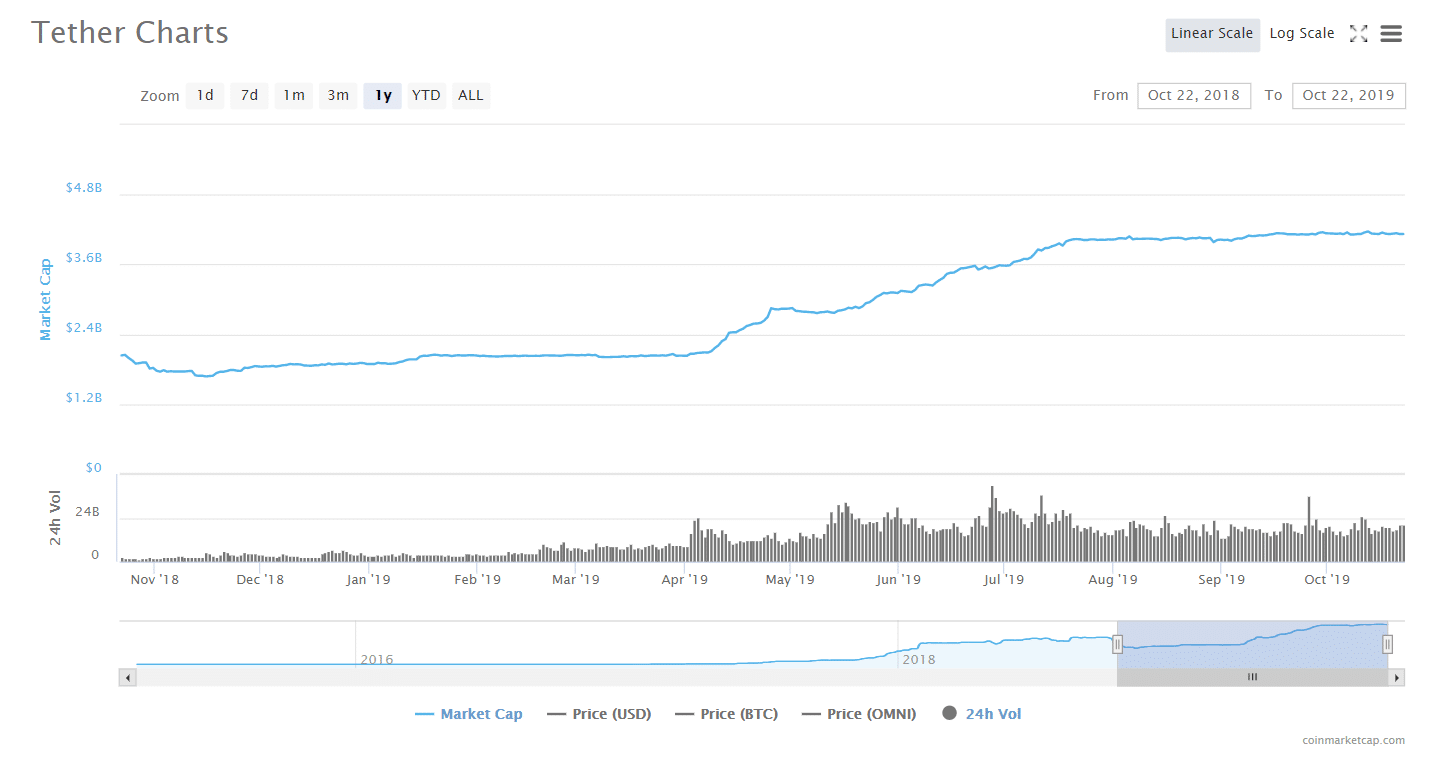
Task: Choose YTD zoom range
Action: pos(426,96)
